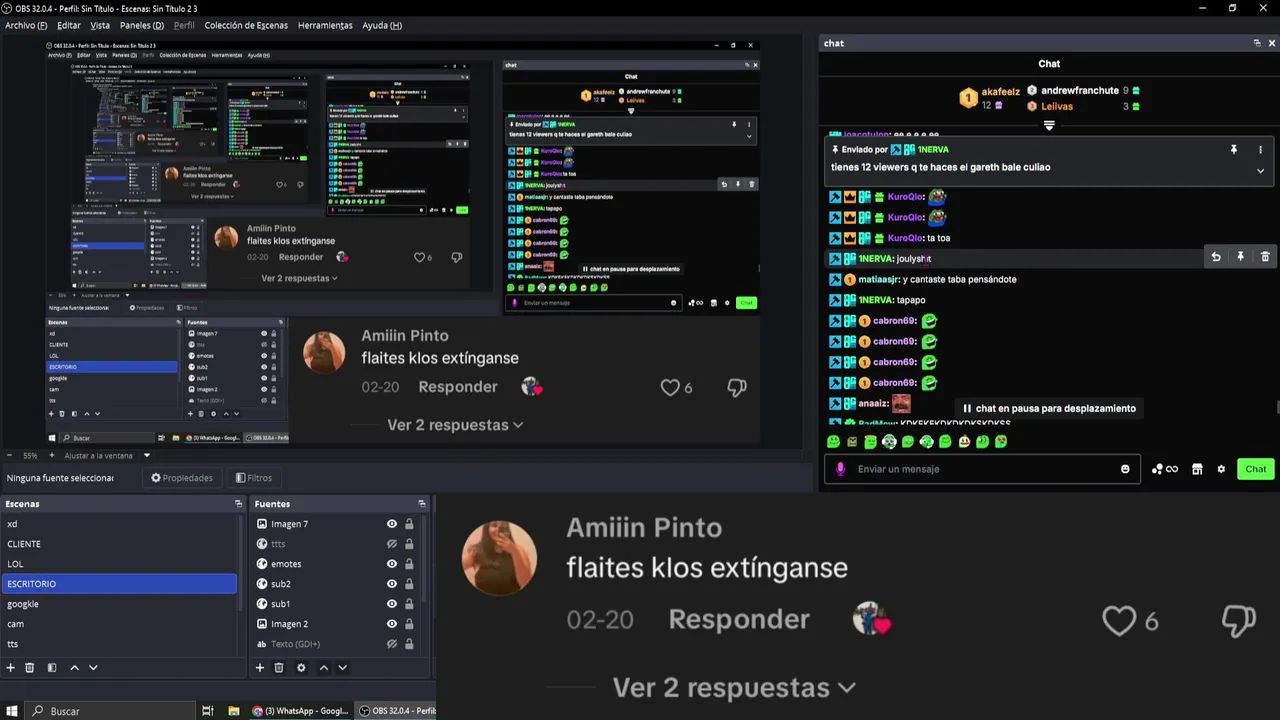Move the selected scene down

tap(93, 667)
